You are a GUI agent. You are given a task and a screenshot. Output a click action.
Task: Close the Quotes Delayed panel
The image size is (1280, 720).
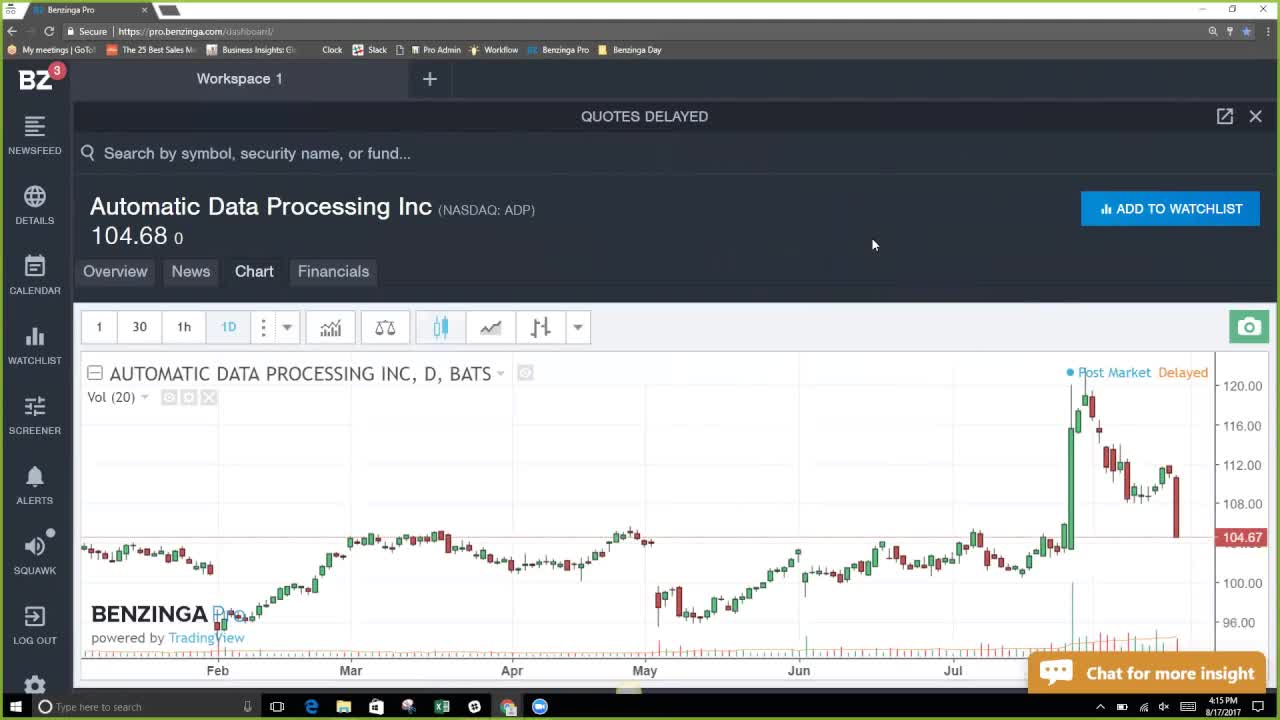tap(1256, 116)
